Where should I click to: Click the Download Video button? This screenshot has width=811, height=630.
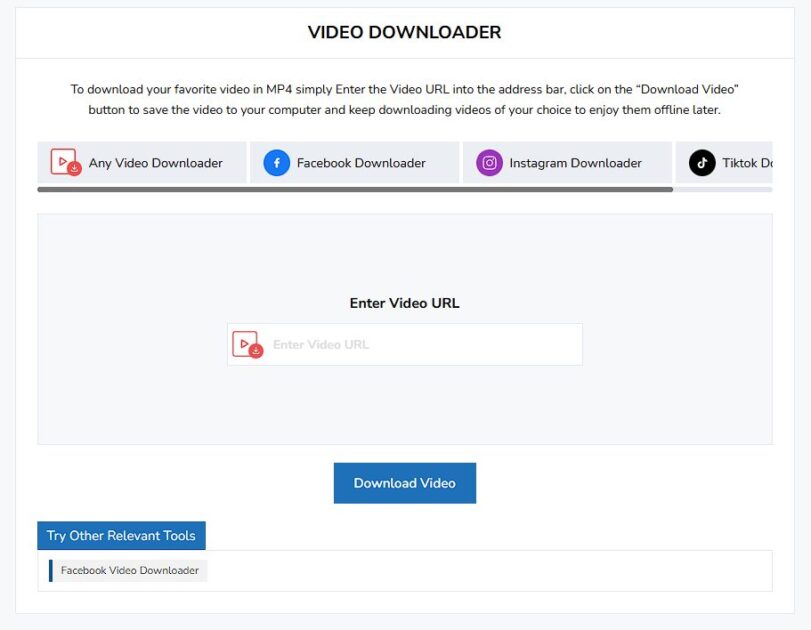[x=404, y=483]
